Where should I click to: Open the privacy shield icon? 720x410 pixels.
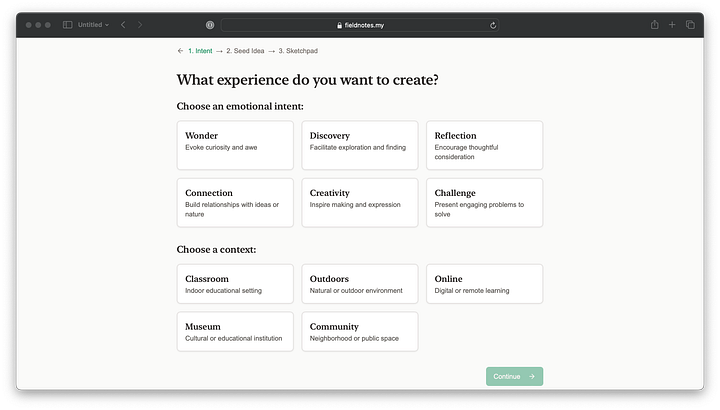210,25
